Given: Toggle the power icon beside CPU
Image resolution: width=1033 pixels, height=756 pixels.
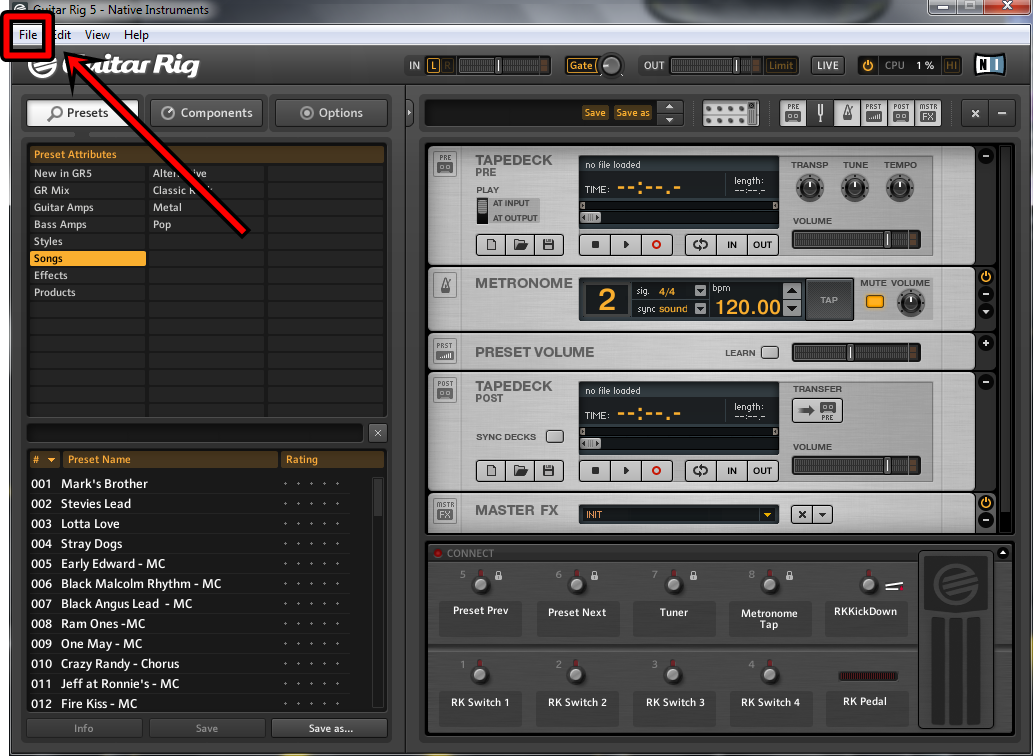Looking at the screenshot, I should [x=868, y=65].
